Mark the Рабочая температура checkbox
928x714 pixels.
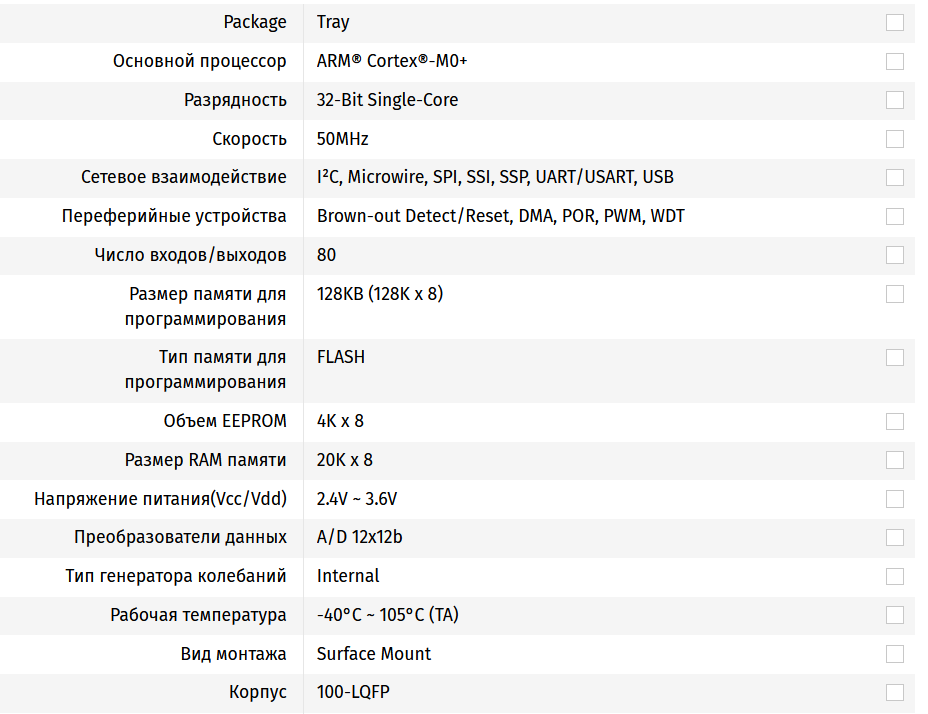click(894, 615)
